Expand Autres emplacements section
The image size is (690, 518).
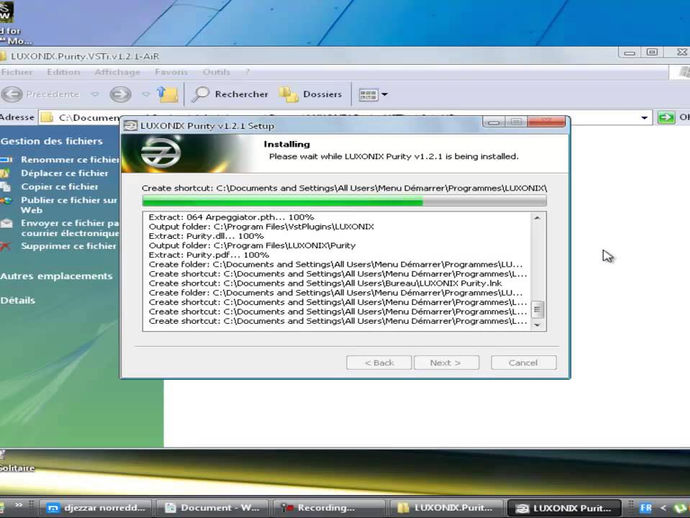click(x=57, y=276)
